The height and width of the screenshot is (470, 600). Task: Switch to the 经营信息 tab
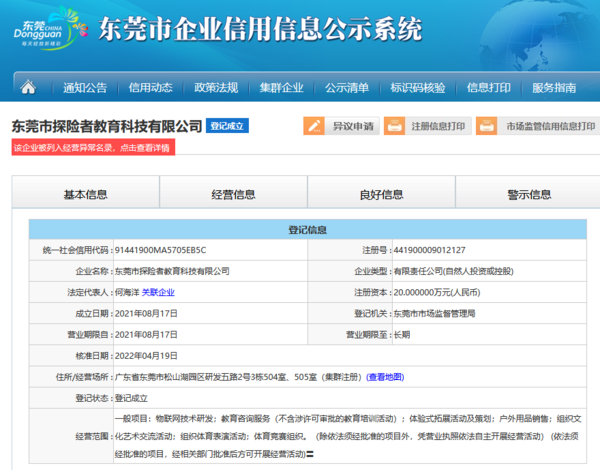(233, 194)
